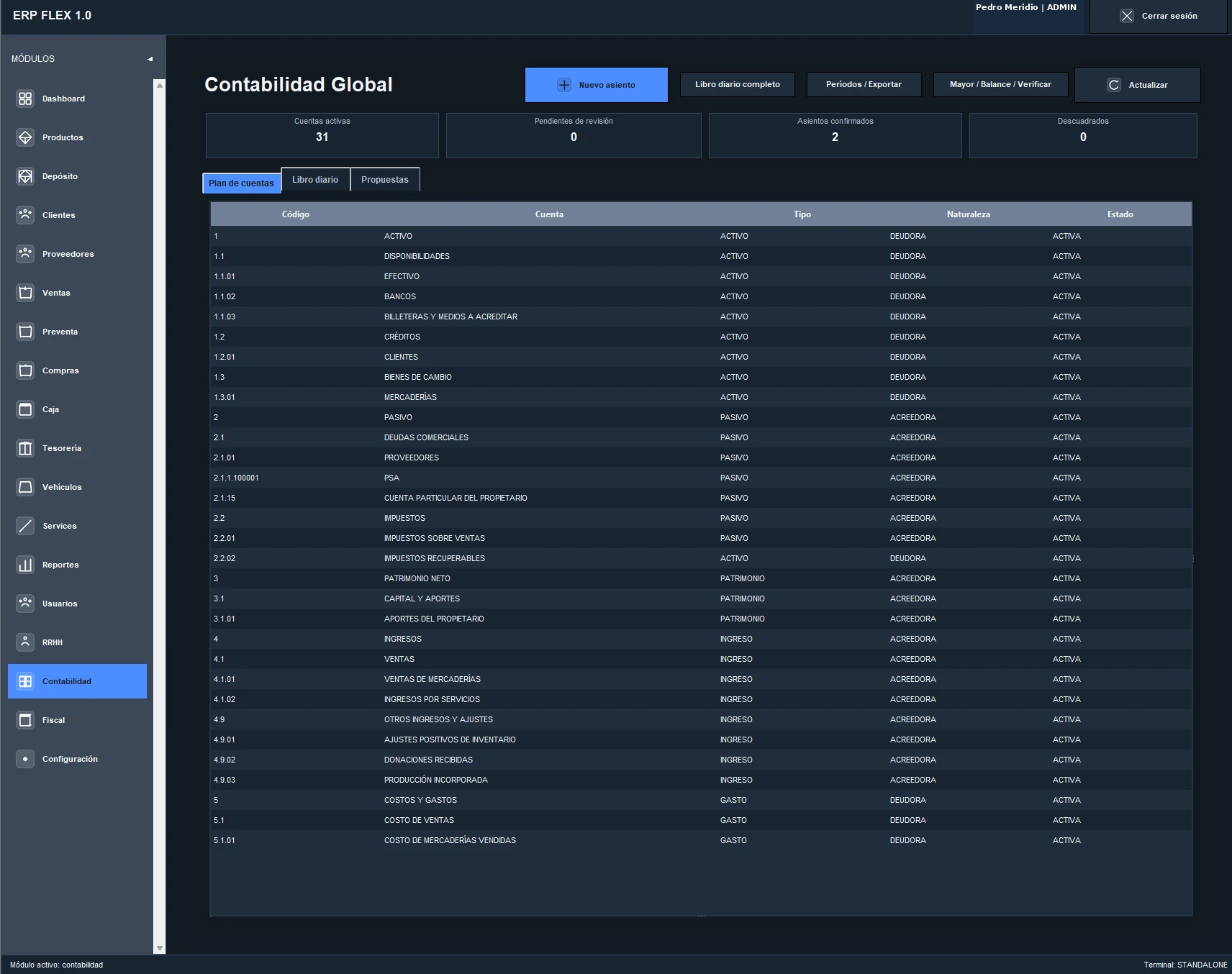1232x974 pixels.
Task: Select the BANCOS account row
Action: pos(701,296)
